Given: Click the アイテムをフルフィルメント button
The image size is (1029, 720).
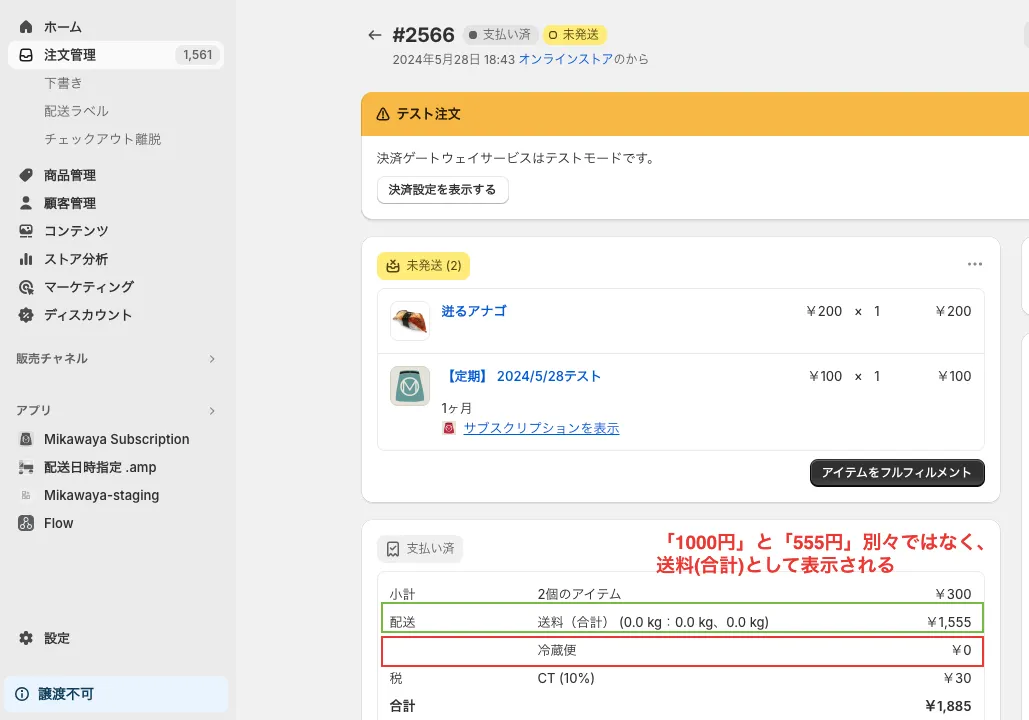Looking at the screenshot, I should pyautogui.click(x=896, y=473).
